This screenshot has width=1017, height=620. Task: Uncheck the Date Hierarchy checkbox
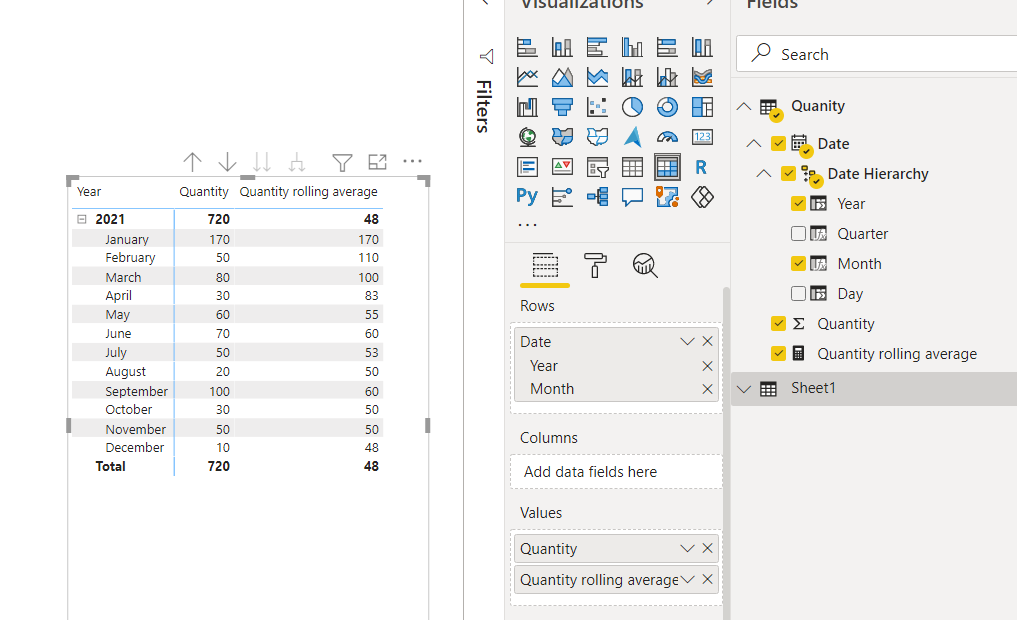[x=788, y=173]
